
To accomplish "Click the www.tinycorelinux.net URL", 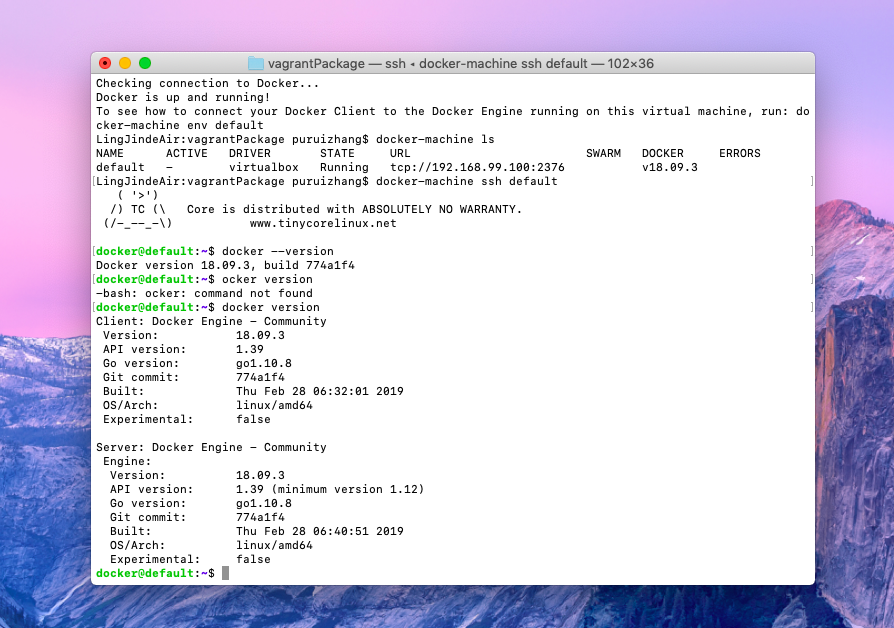I will click(x=323, y=223).
